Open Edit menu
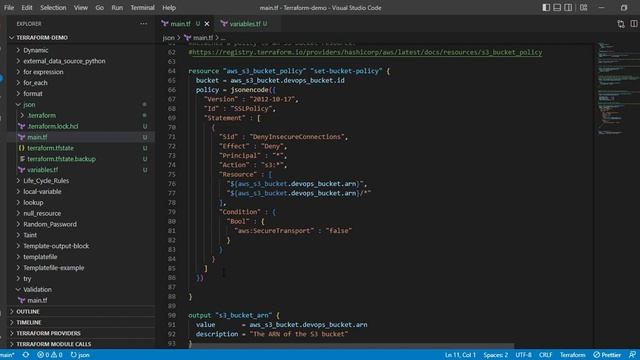Image resolution: width=640 pixels, height=360 pixels. (x=27, y=7)
